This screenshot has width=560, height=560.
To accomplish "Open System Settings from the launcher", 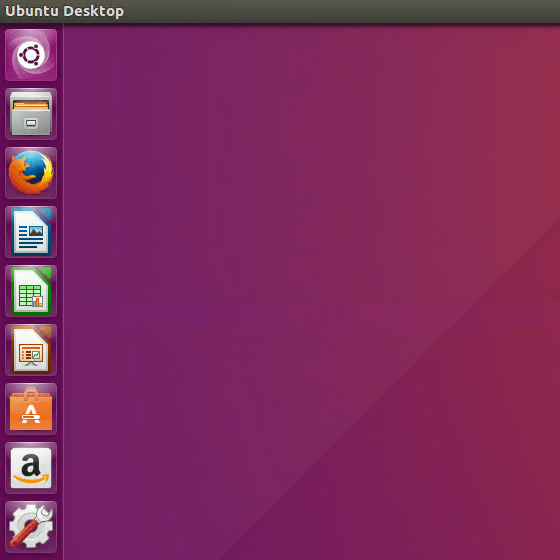I will pos(31,527).
